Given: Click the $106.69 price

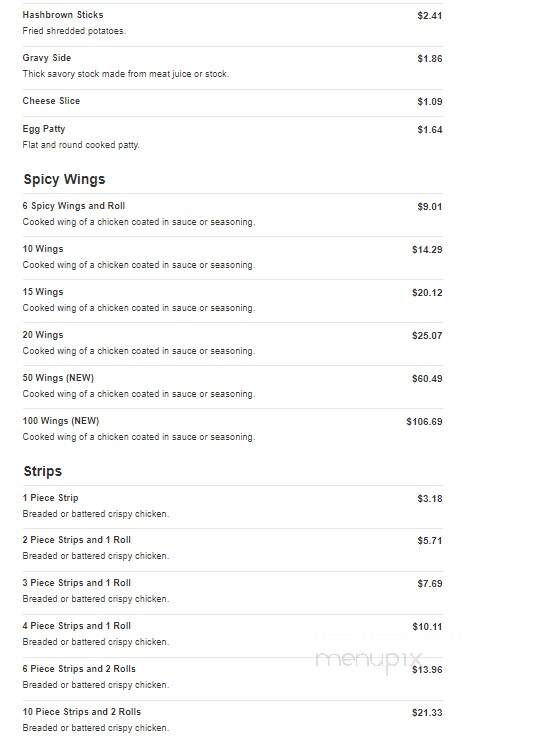Looking at the screenshot, I should [x=424, y=422].
